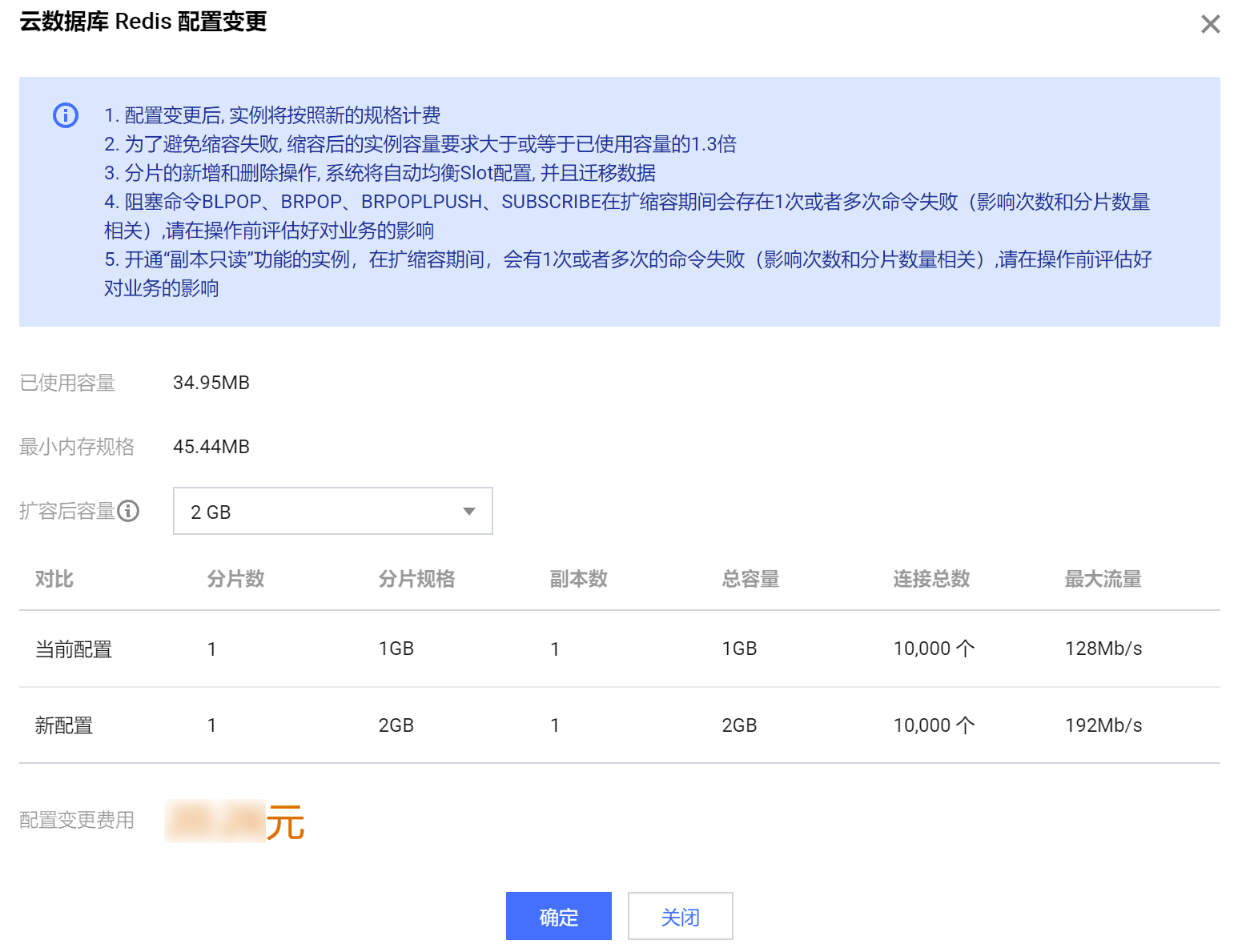
Task: Click notice line 1 about 新的规格计费
Action: [272, 115]
